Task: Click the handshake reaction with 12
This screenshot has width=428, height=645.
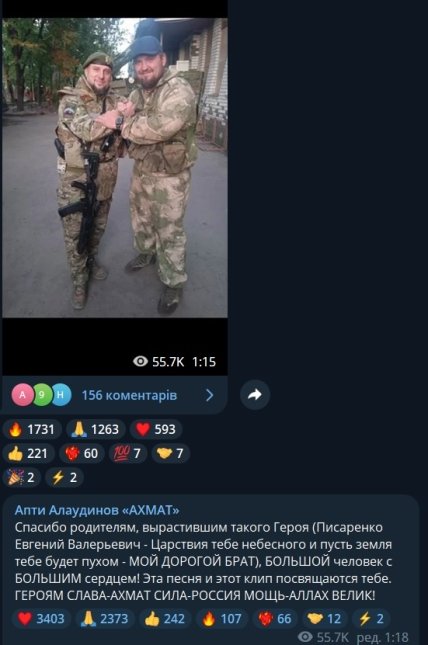Action: point(324,619)
